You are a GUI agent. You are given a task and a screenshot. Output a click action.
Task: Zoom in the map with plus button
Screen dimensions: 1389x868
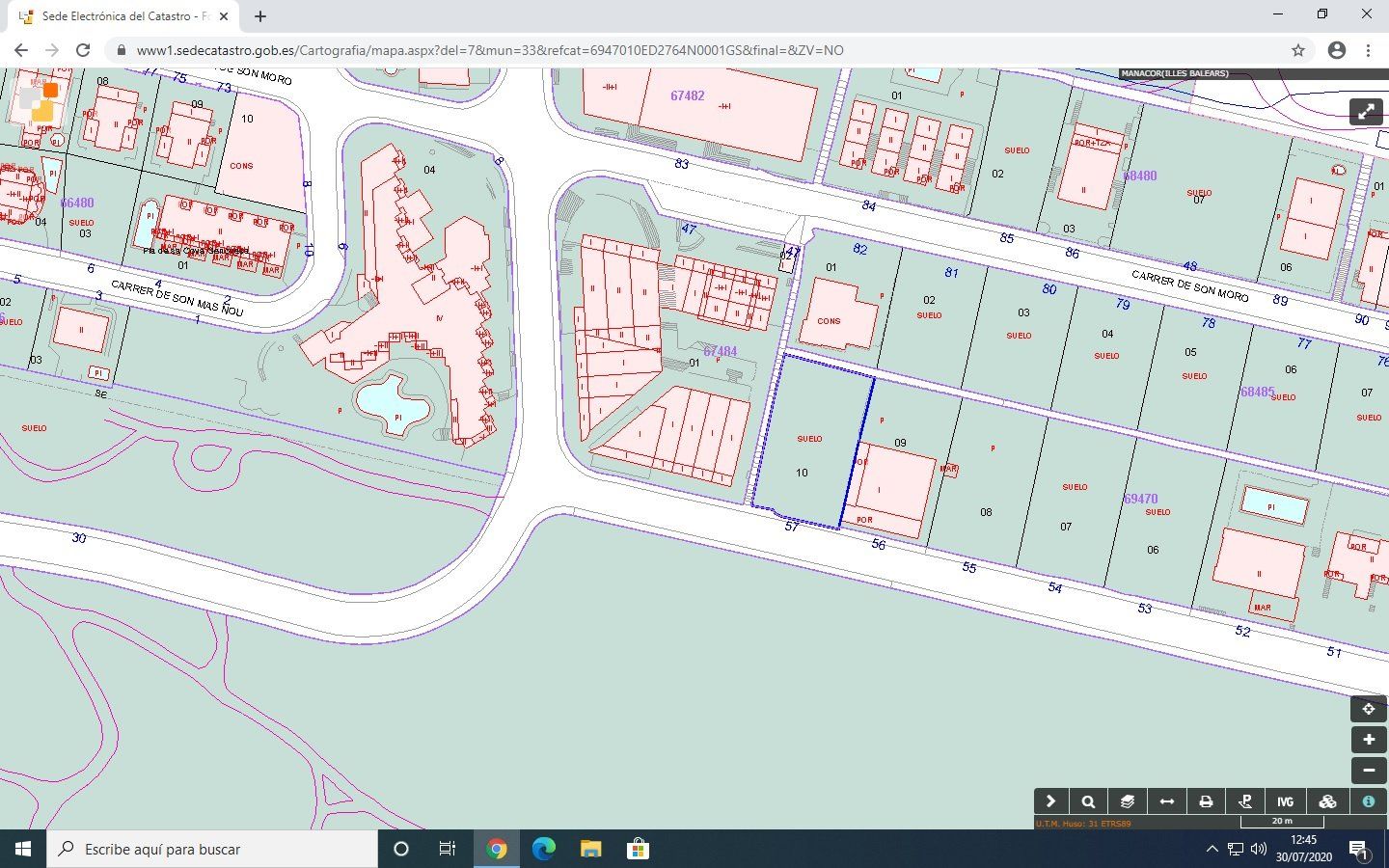[x=1368, y=740]
